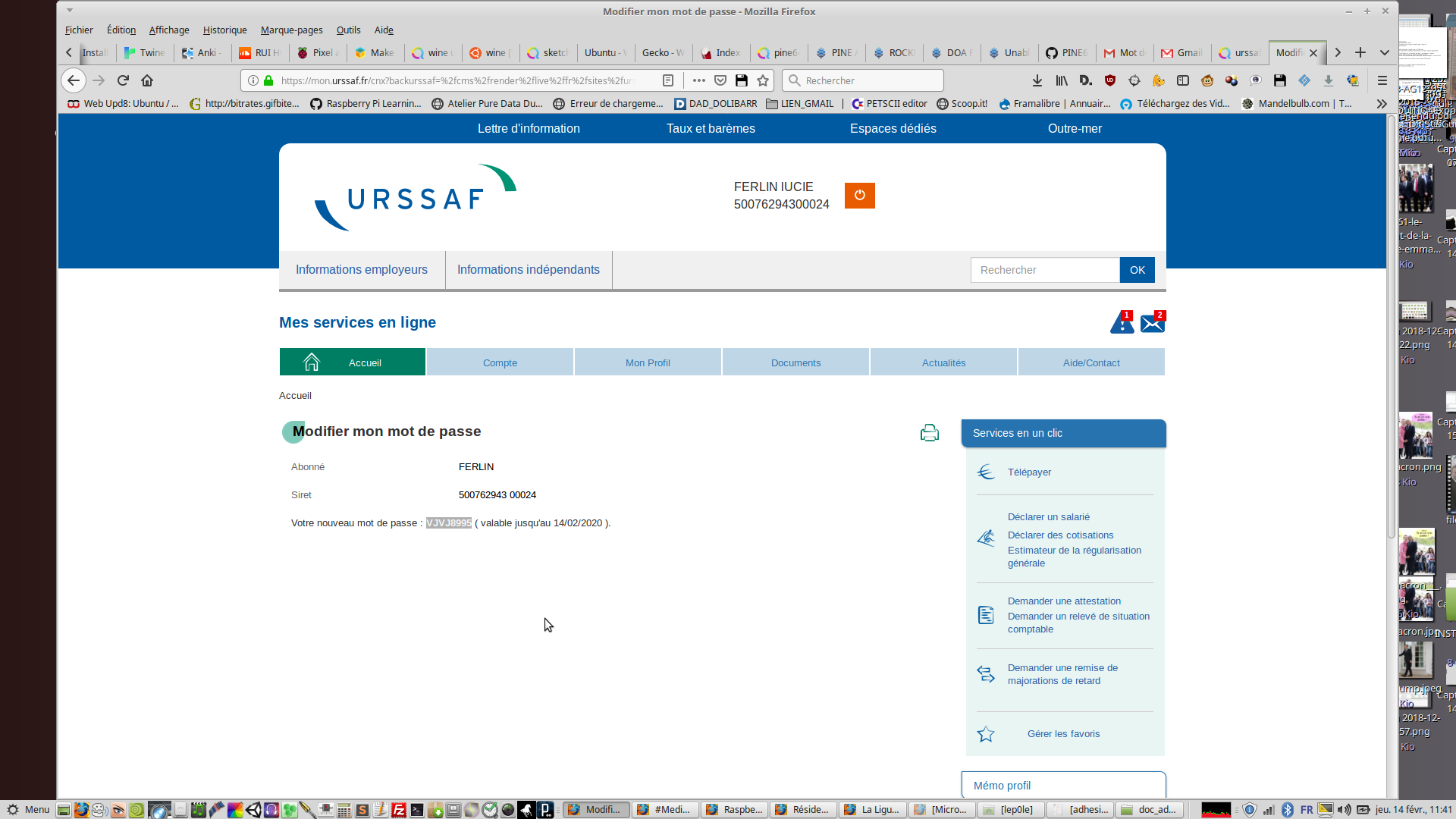The height and width of the screenshot is (819, 1456).
Task: Bookmark this page with star icon
Action: (763, 80)
